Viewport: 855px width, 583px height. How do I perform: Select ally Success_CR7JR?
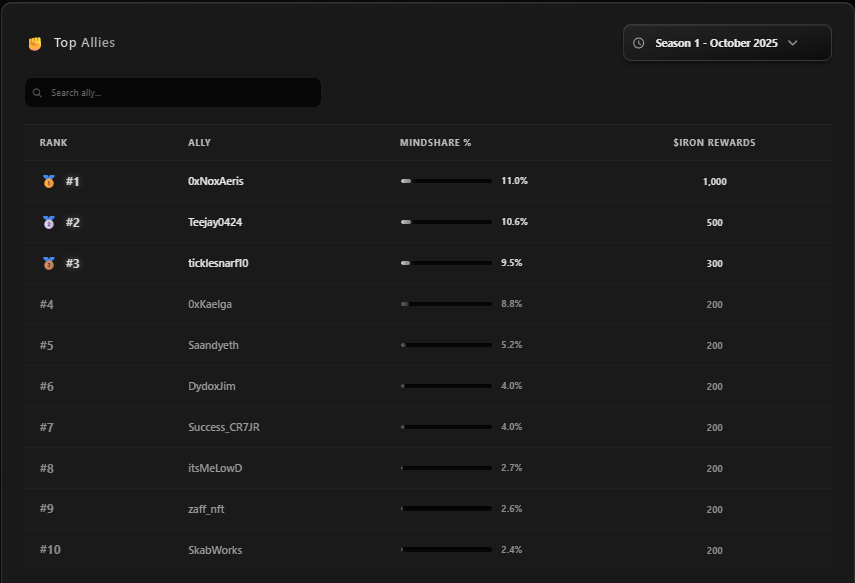point(224,427)
